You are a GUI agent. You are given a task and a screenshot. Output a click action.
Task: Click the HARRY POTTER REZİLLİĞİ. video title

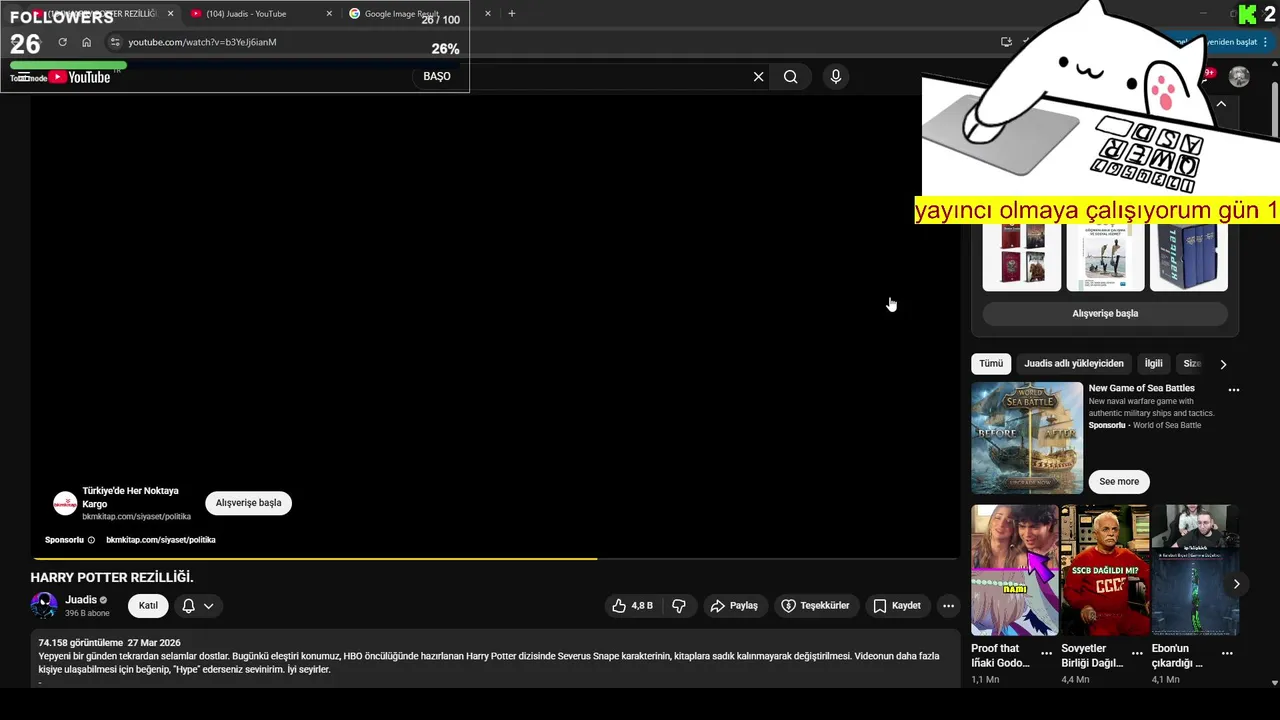pyautogui.click(x=112, y=577)
